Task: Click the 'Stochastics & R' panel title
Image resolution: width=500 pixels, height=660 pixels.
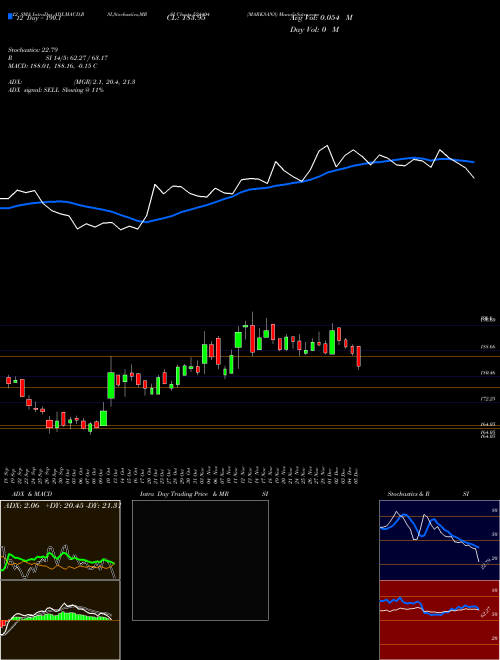Action: (x=409, y=494)
